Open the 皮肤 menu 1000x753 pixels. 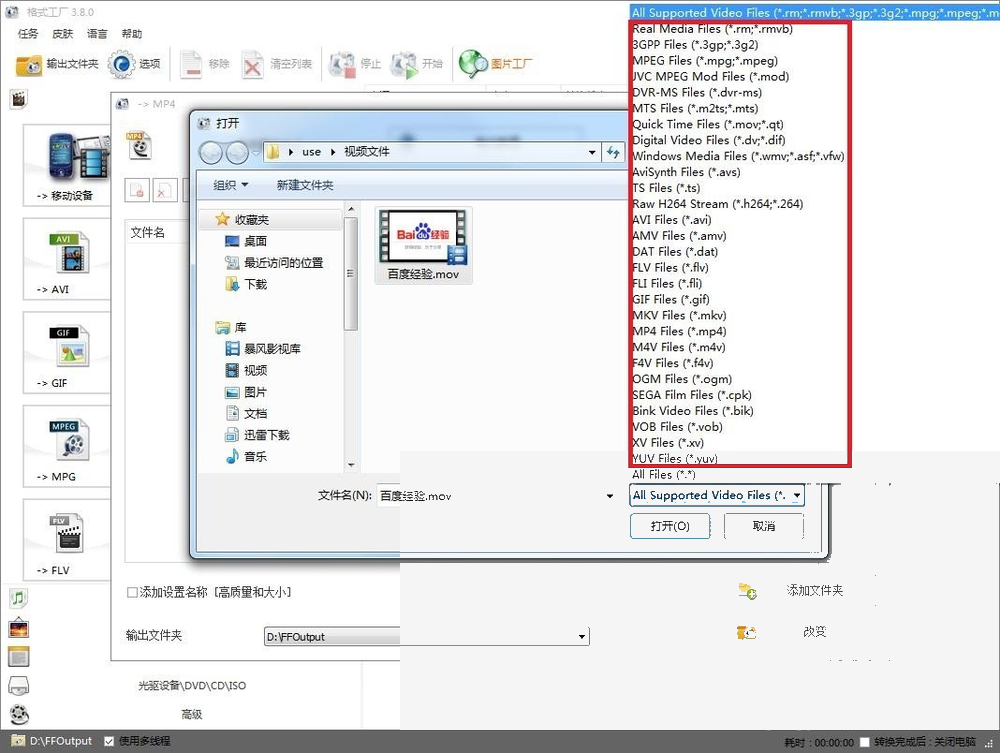point(62,33)
